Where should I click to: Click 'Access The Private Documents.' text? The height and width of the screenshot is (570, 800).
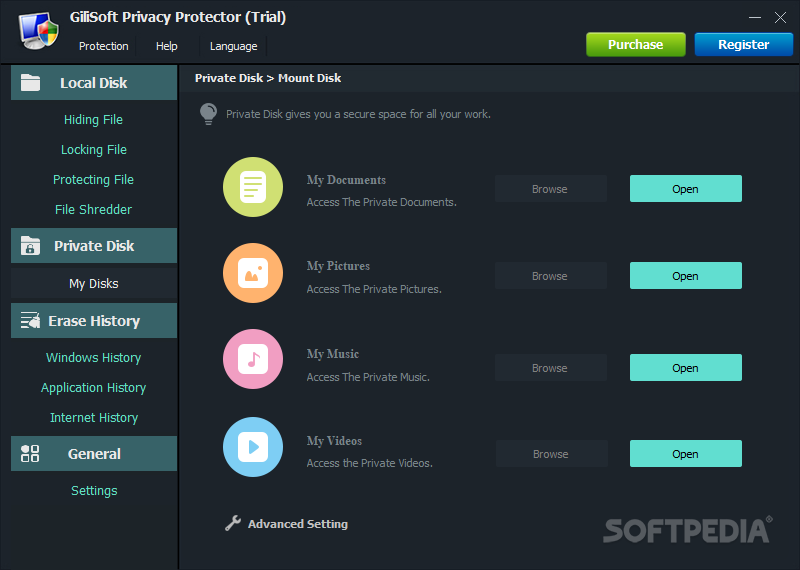(x=381, y=202)
